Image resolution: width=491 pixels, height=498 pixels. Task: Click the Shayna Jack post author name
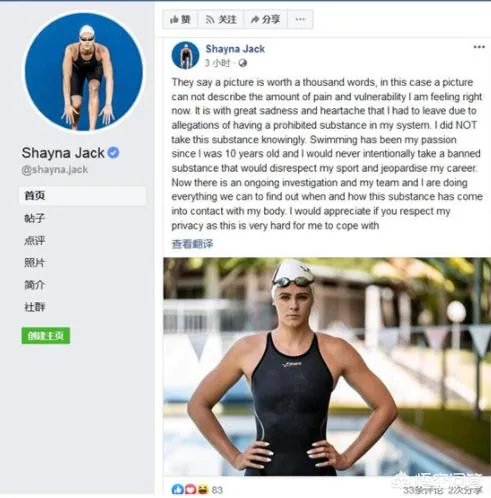click(235, 49)
